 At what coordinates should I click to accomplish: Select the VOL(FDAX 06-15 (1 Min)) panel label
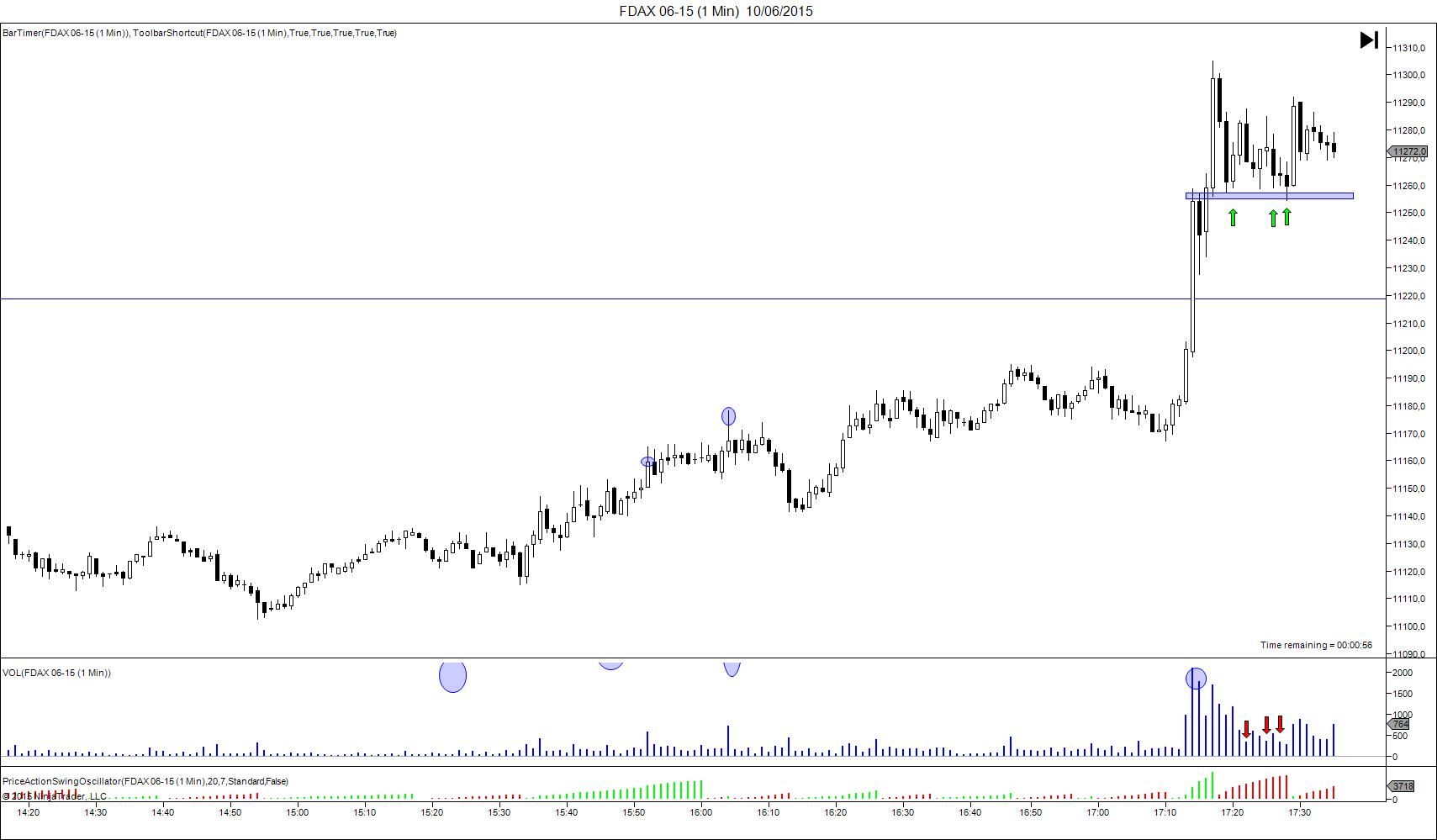click(56, 673)
